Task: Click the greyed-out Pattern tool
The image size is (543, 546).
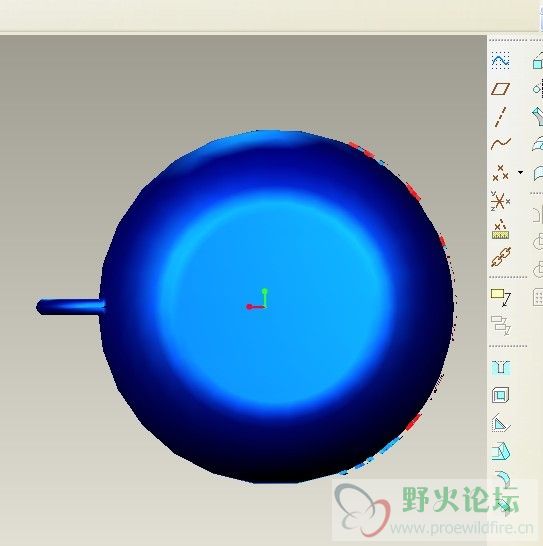Action: tap(538, 297)
